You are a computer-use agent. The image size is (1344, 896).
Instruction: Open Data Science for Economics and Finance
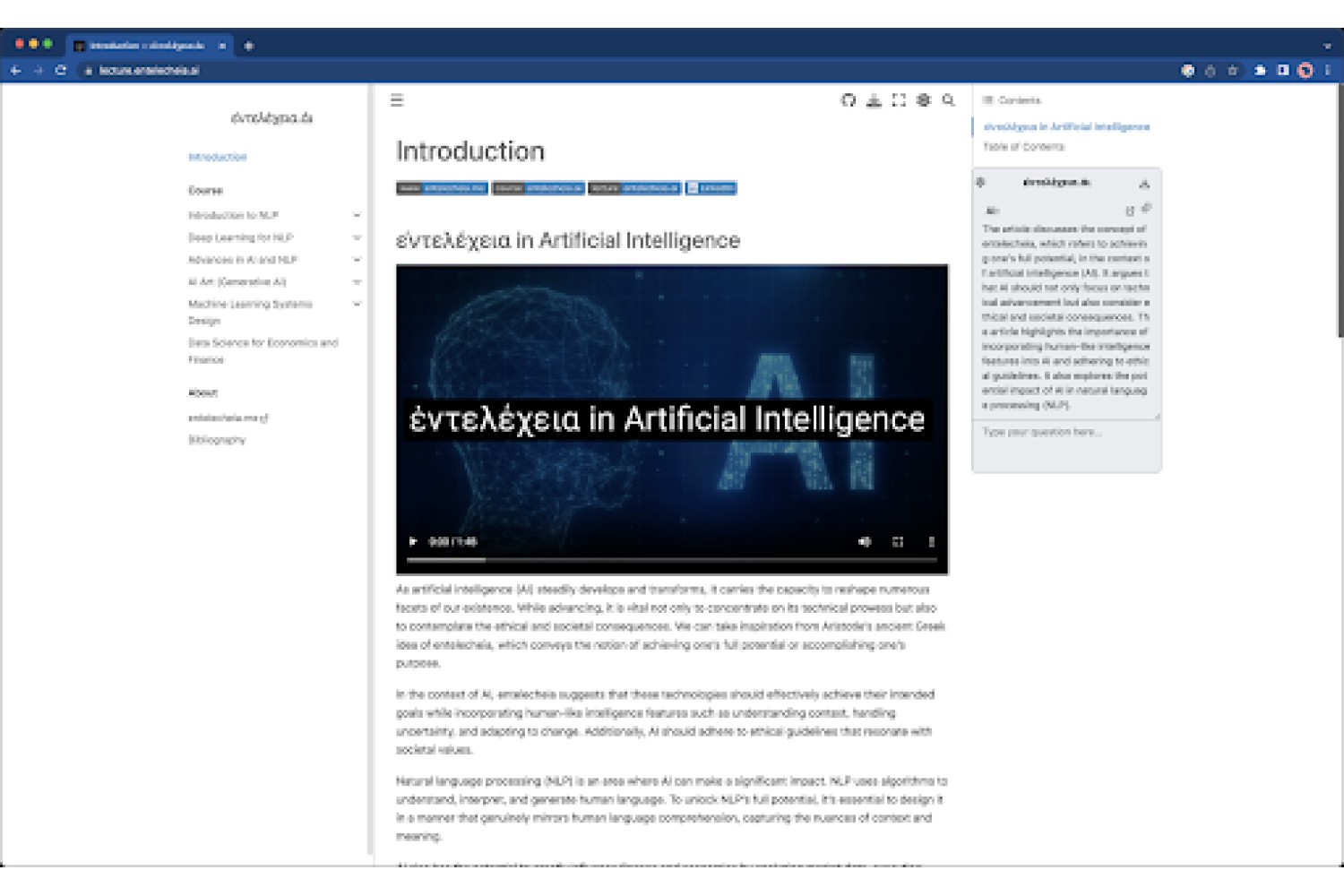[263, 351]
